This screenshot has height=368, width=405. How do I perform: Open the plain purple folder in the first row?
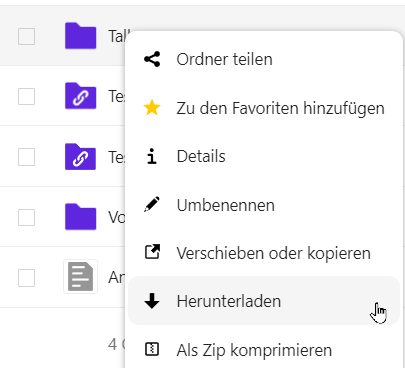81,36
